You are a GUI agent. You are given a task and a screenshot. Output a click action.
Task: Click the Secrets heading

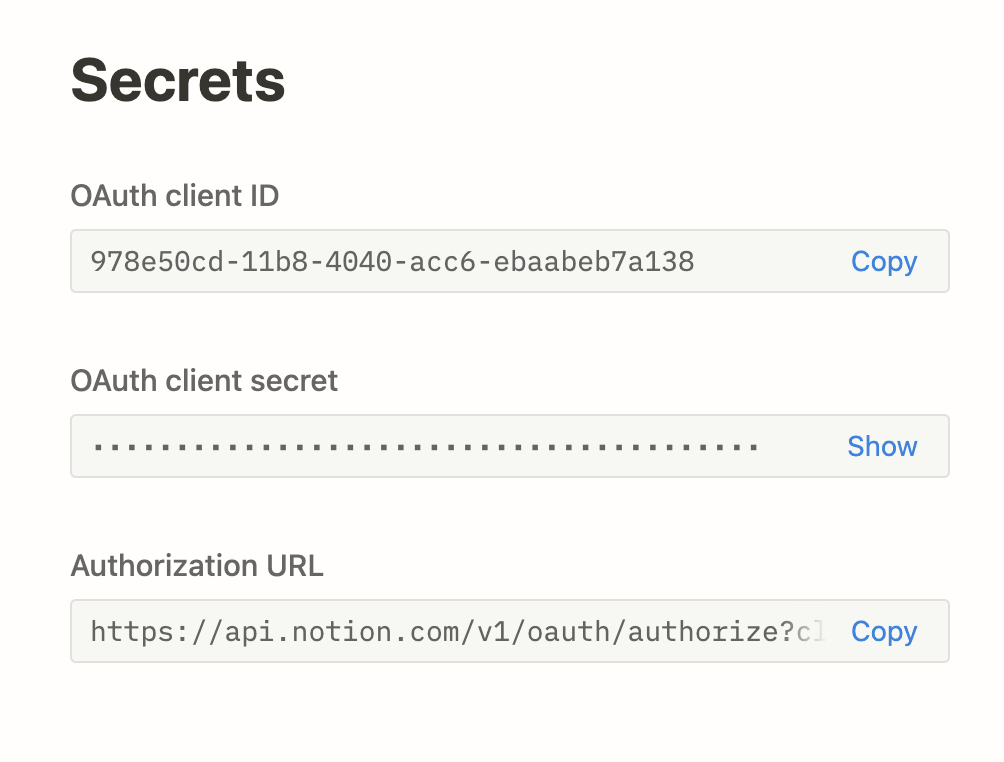click(178, 80)
